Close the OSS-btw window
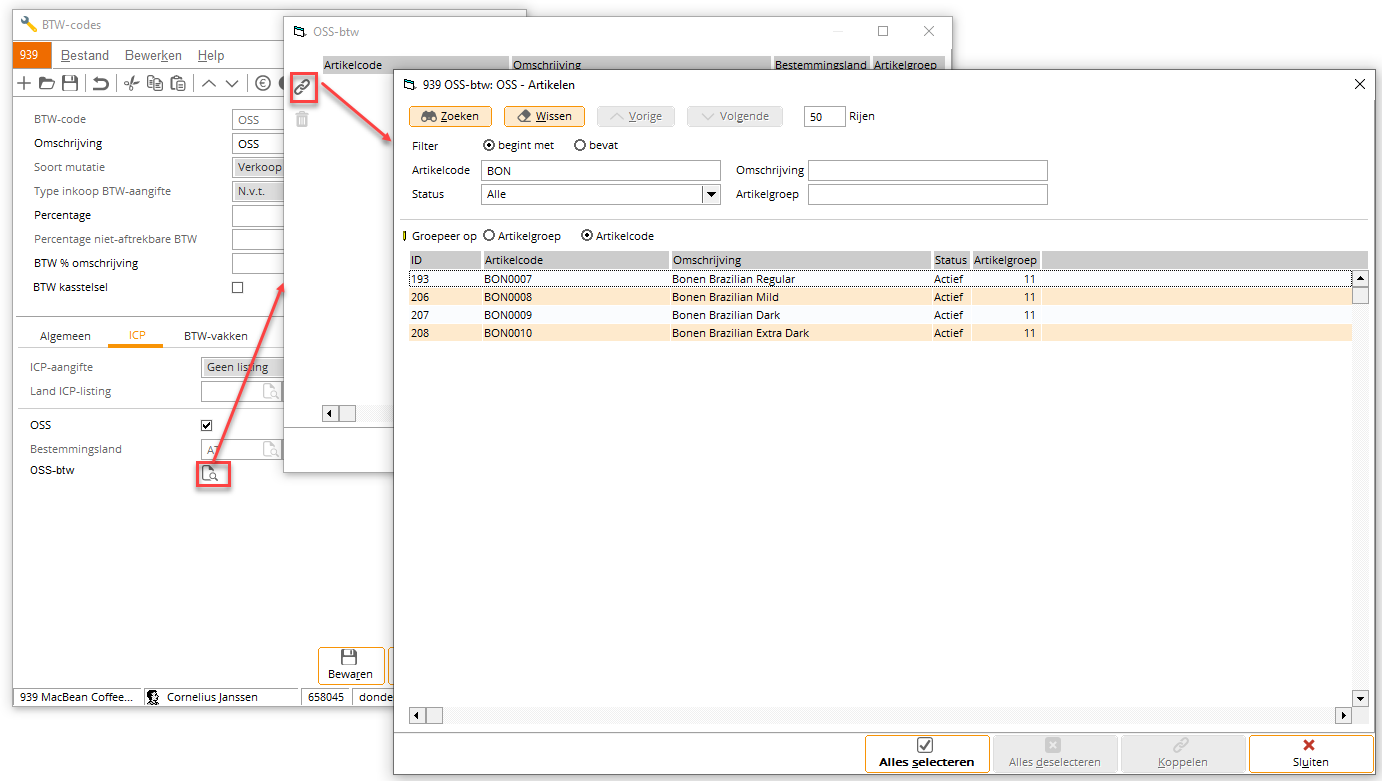Viewport: 1382px width, 781px height. pyautogui.click(x=929, y=31)
